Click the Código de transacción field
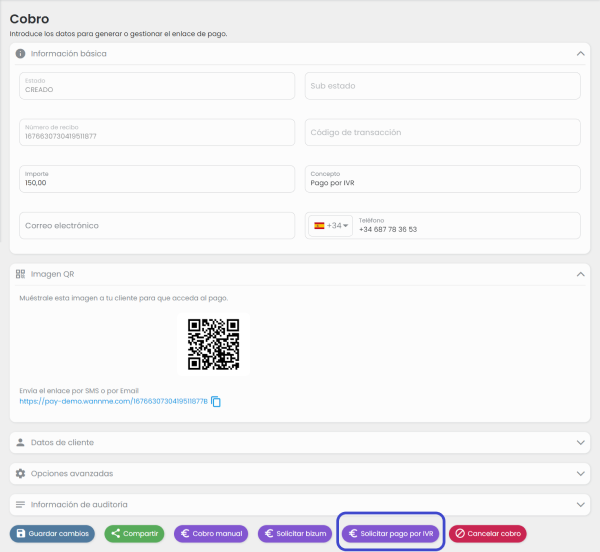This screenshot has width=600, height=552. [x=442, y=132]
